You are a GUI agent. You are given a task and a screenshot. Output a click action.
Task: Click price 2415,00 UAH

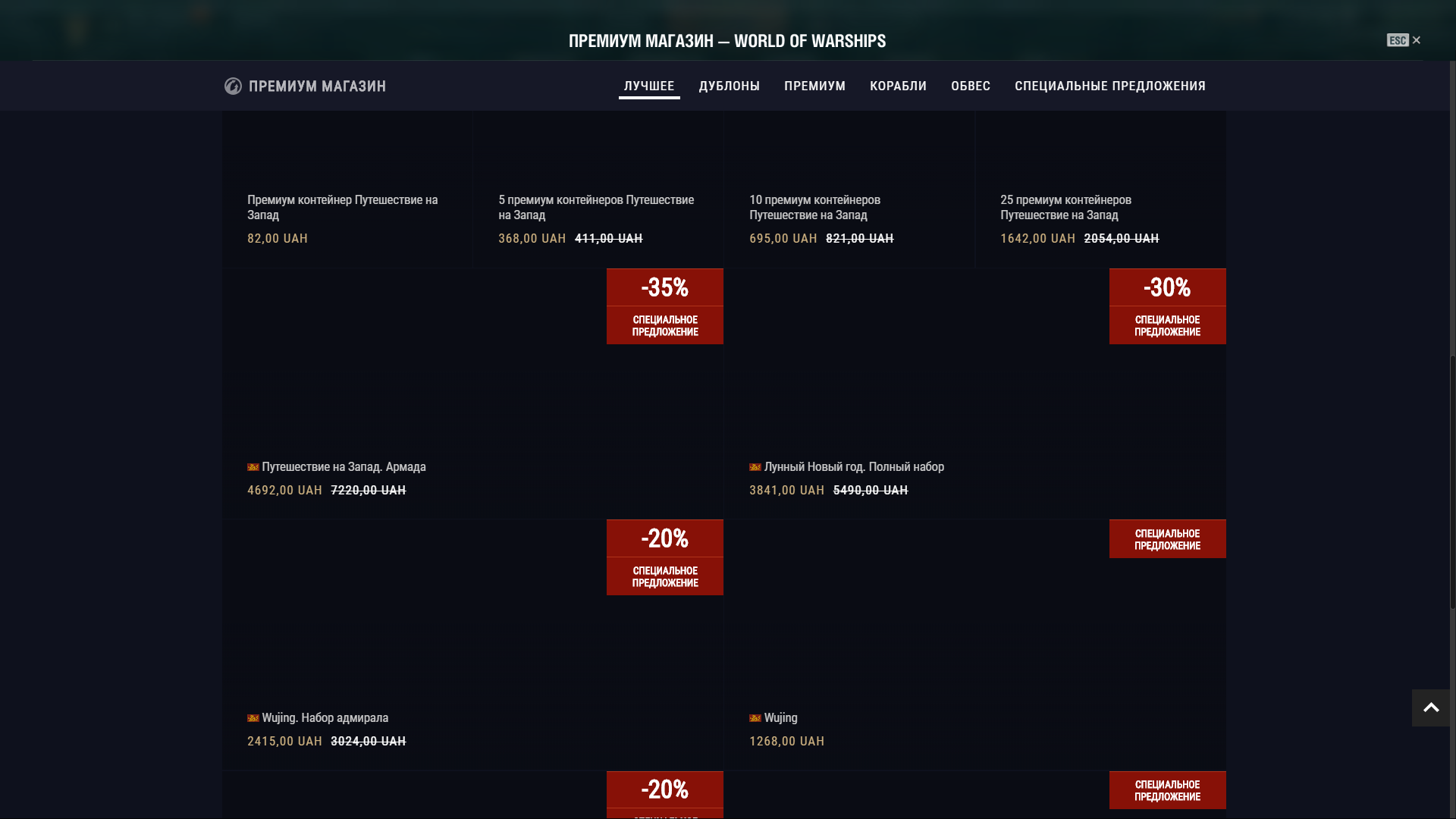coord(285,741)
